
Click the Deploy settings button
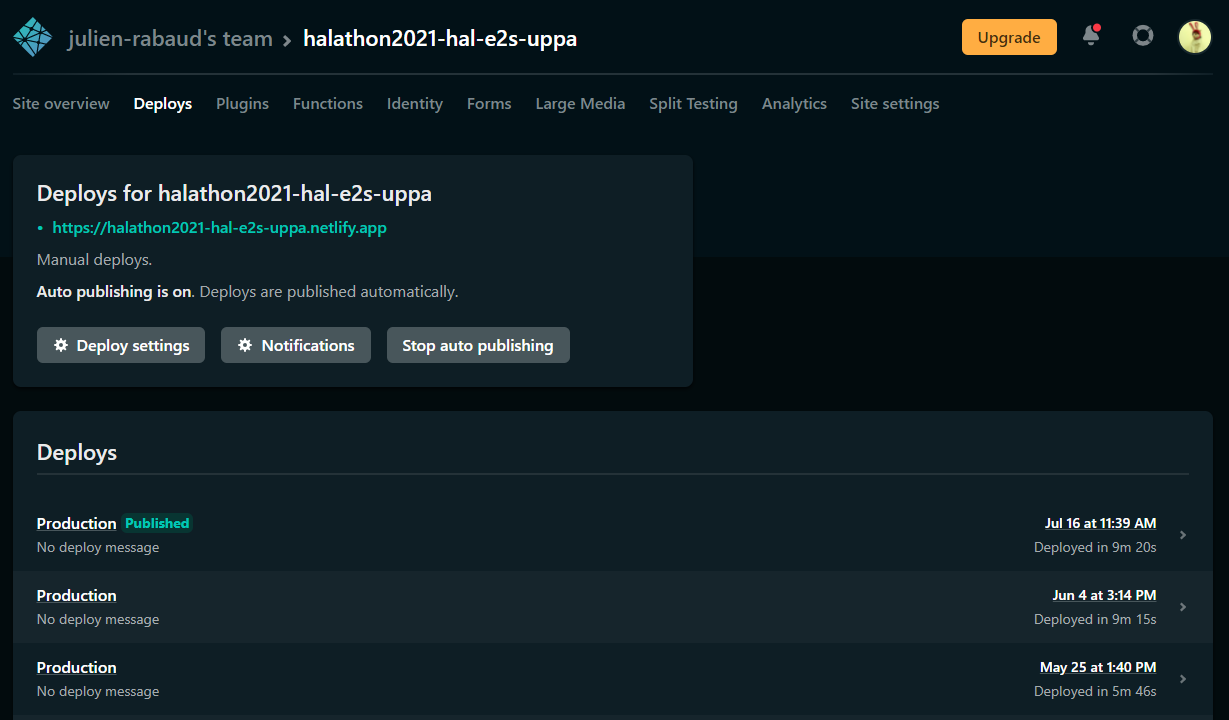tap(121, 345)
